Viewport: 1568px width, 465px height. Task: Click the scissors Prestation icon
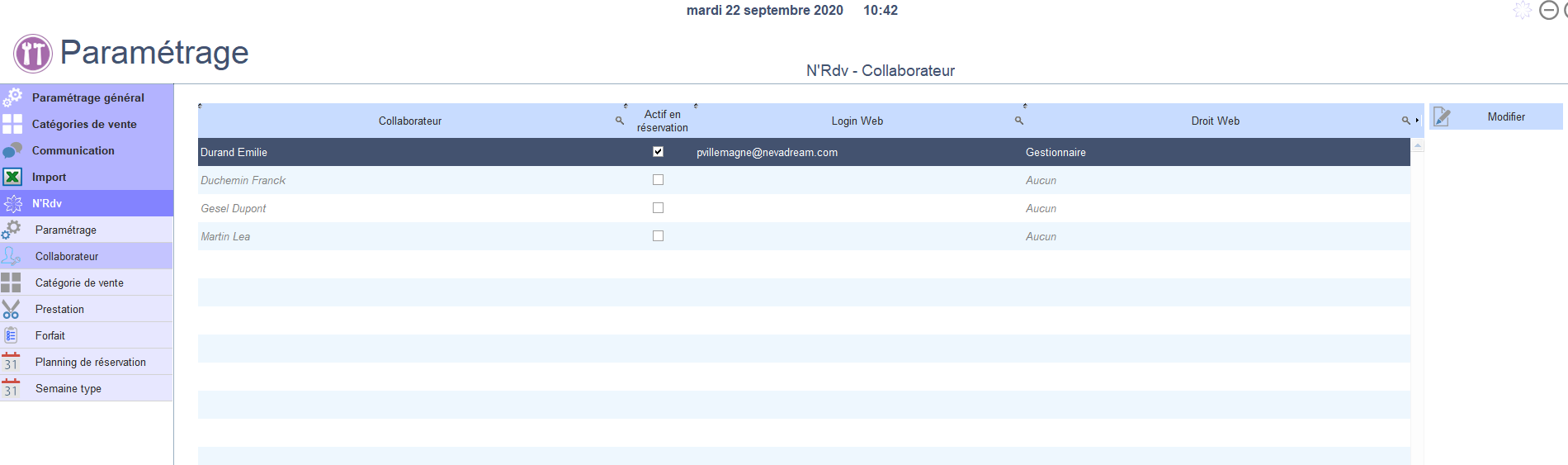point(11,309)
